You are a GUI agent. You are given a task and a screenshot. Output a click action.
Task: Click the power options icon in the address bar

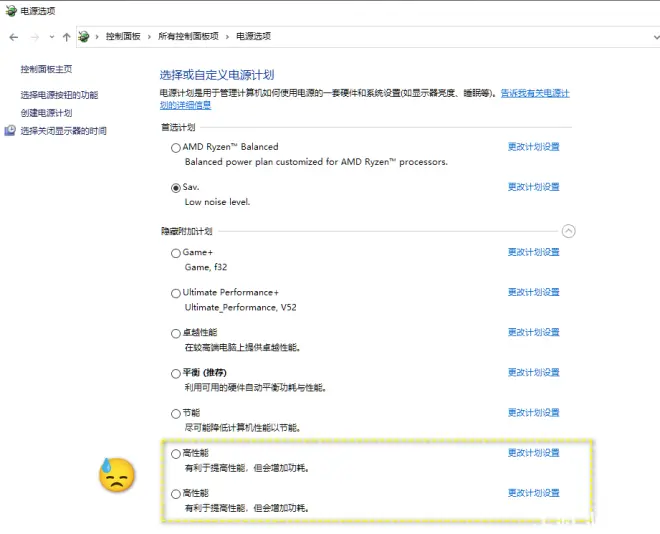(x=84, y=37)
